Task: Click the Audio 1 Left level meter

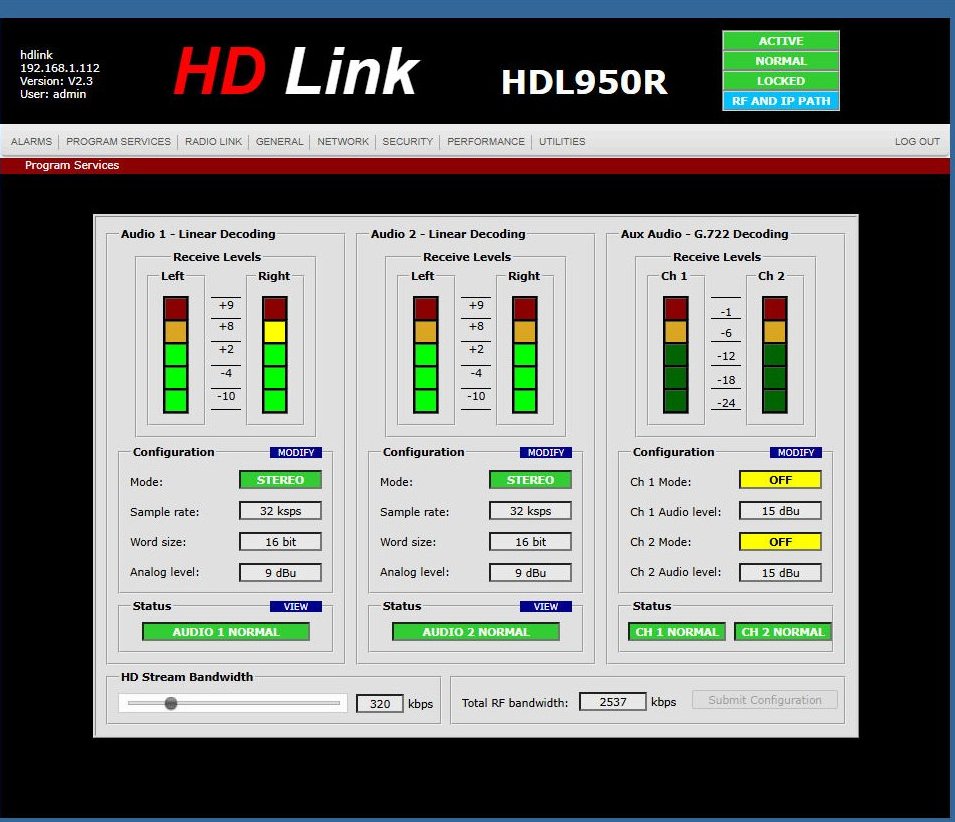Action: pos(176,355)
